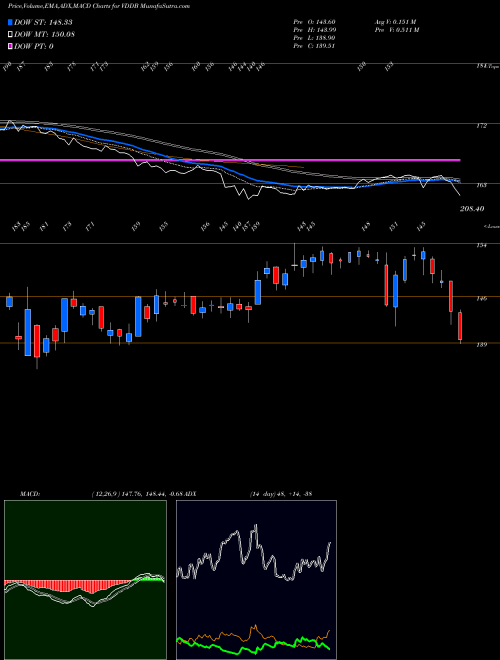Select the 'DOW PT: 0' legend label
The width and height of the screenshot is (500, 660).
(34, 46)
